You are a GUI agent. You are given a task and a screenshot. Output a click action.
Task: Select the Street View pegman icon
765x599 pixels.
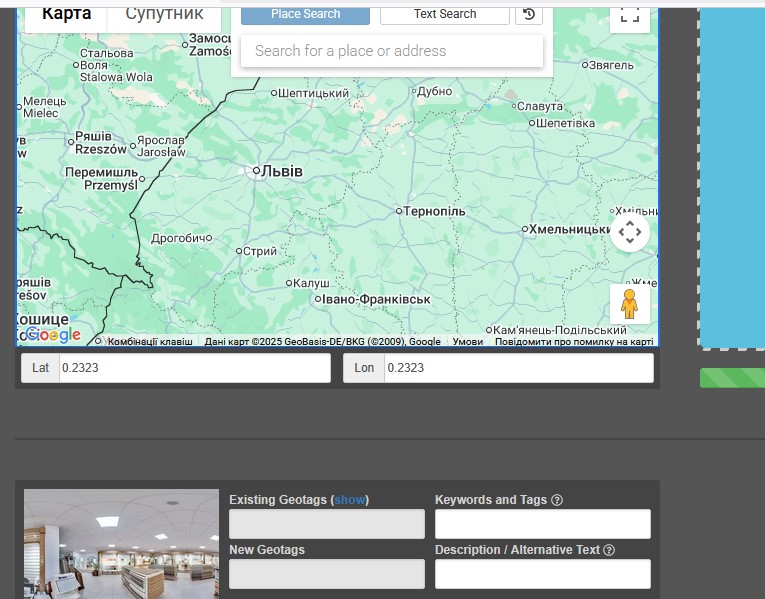[629, 303]
